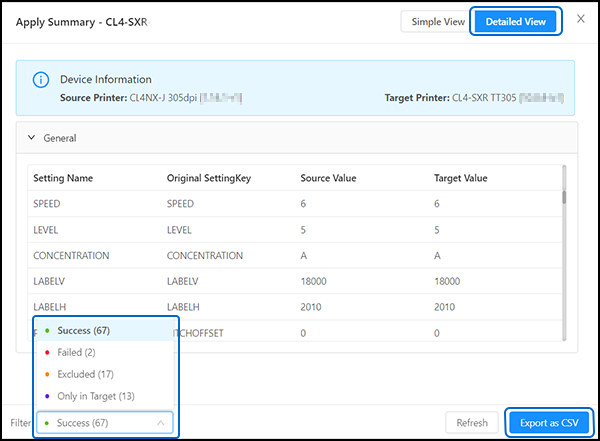
Task: Click the Refresh button
Action: [472, 423]
